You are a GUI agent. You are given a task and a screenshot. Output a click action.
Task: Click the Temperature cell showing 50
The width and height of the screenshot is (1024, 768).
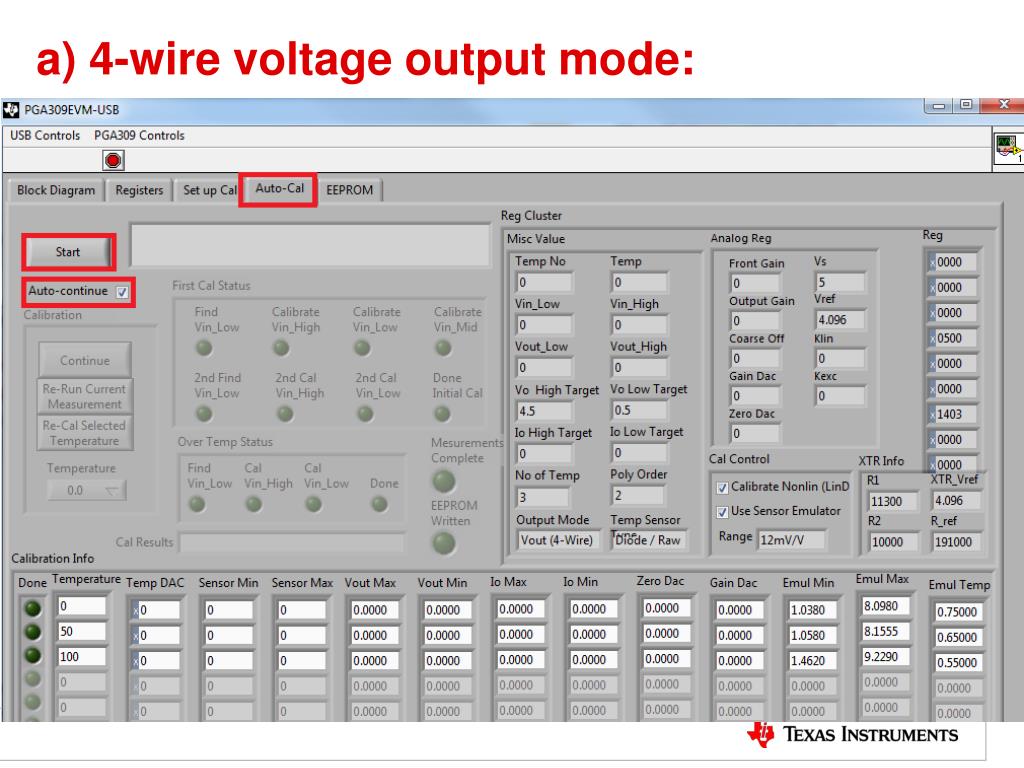pos(82,632)
